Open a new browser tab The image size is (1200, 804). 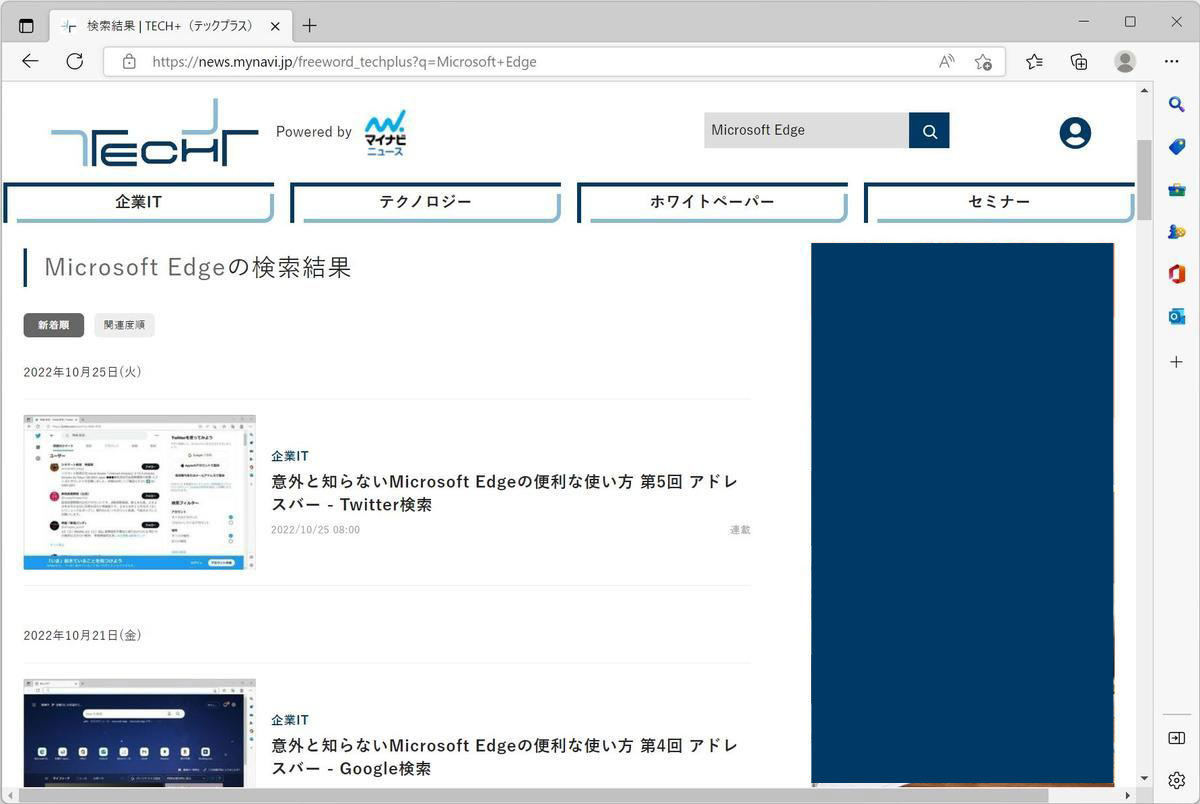point(310,26)
